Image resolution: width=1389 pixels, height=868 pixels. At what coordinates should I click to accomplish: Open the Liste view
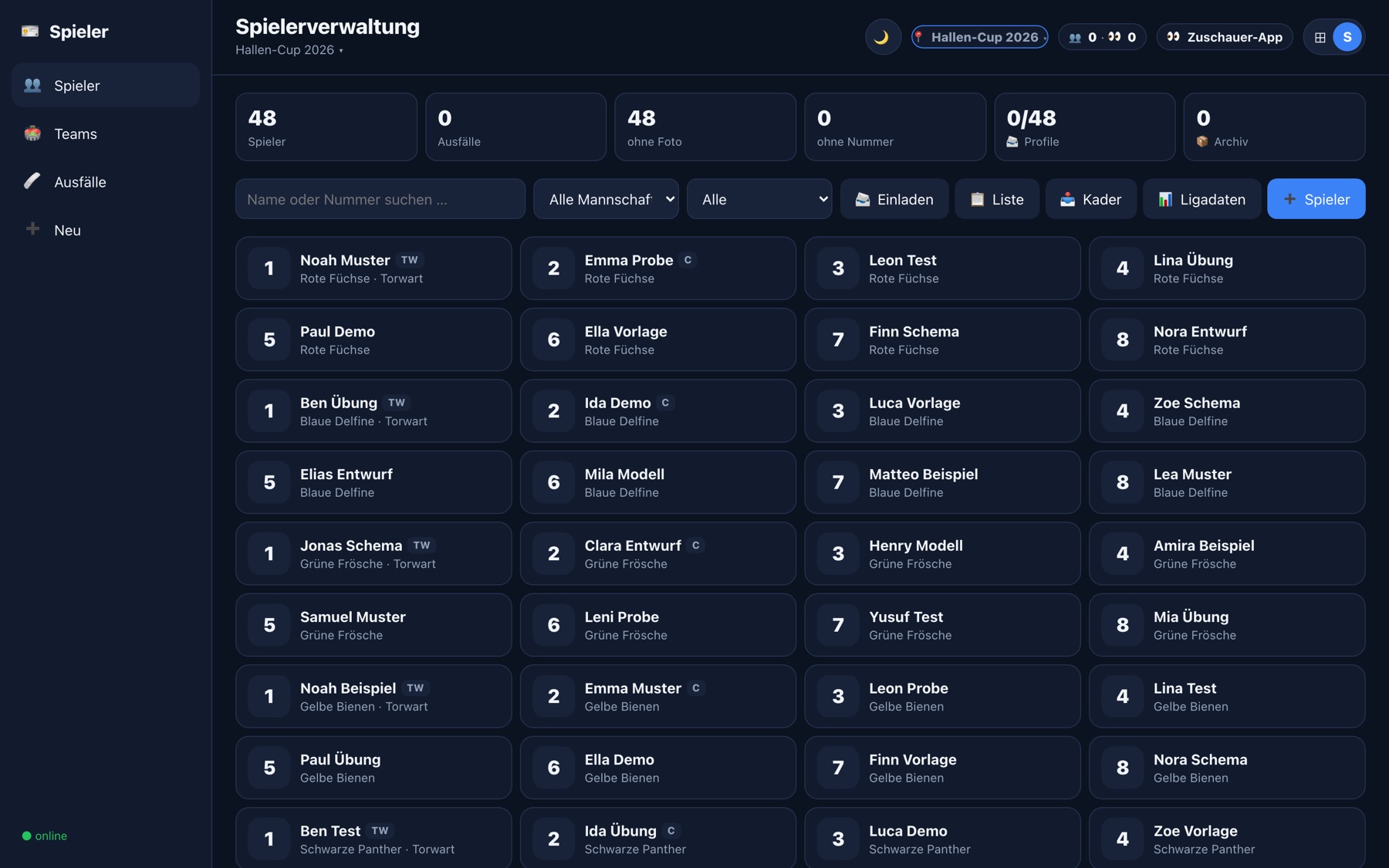click(997, 199)
